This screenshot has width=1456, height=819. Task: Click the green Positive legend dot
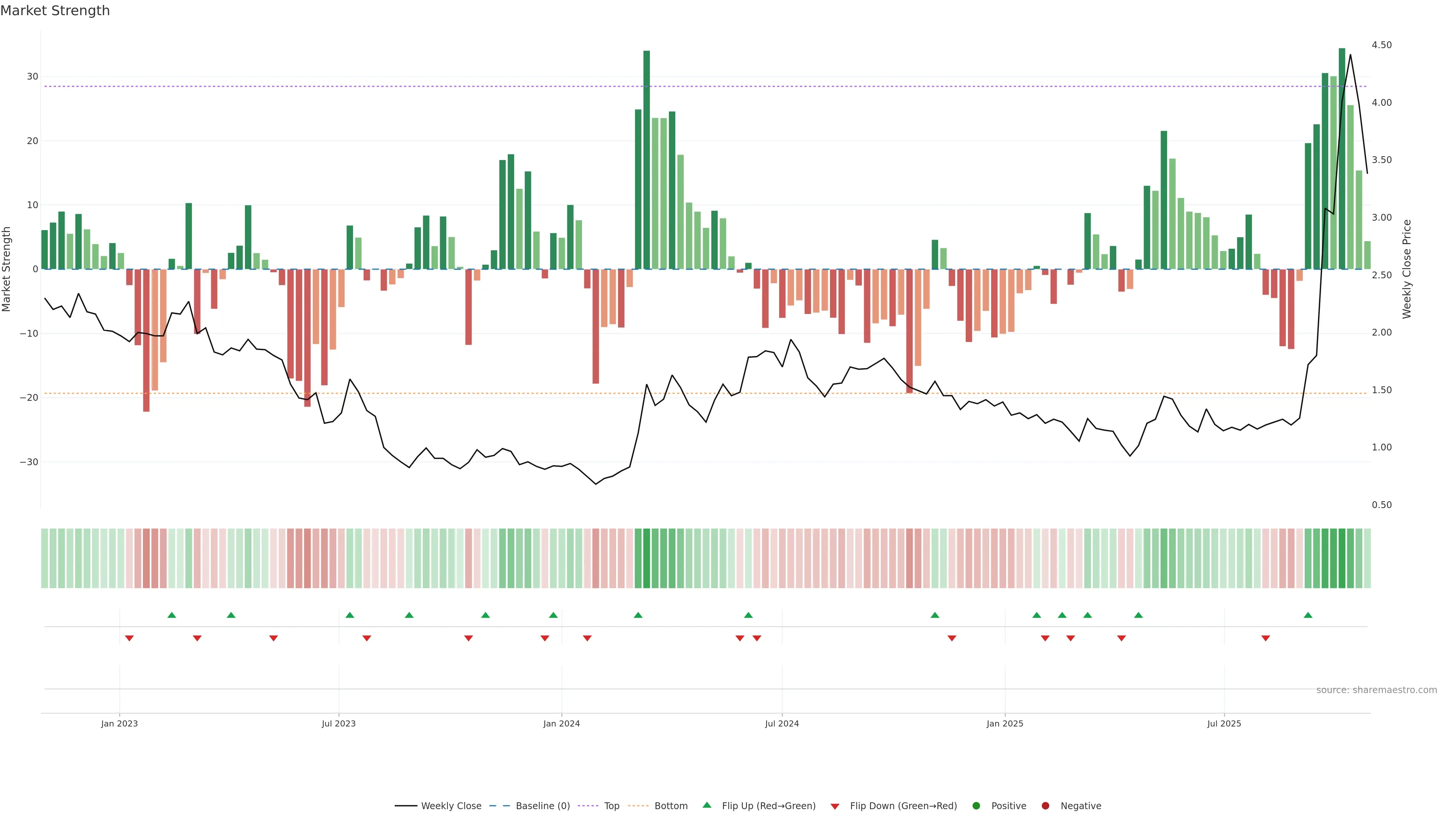(x=976, y=805)
